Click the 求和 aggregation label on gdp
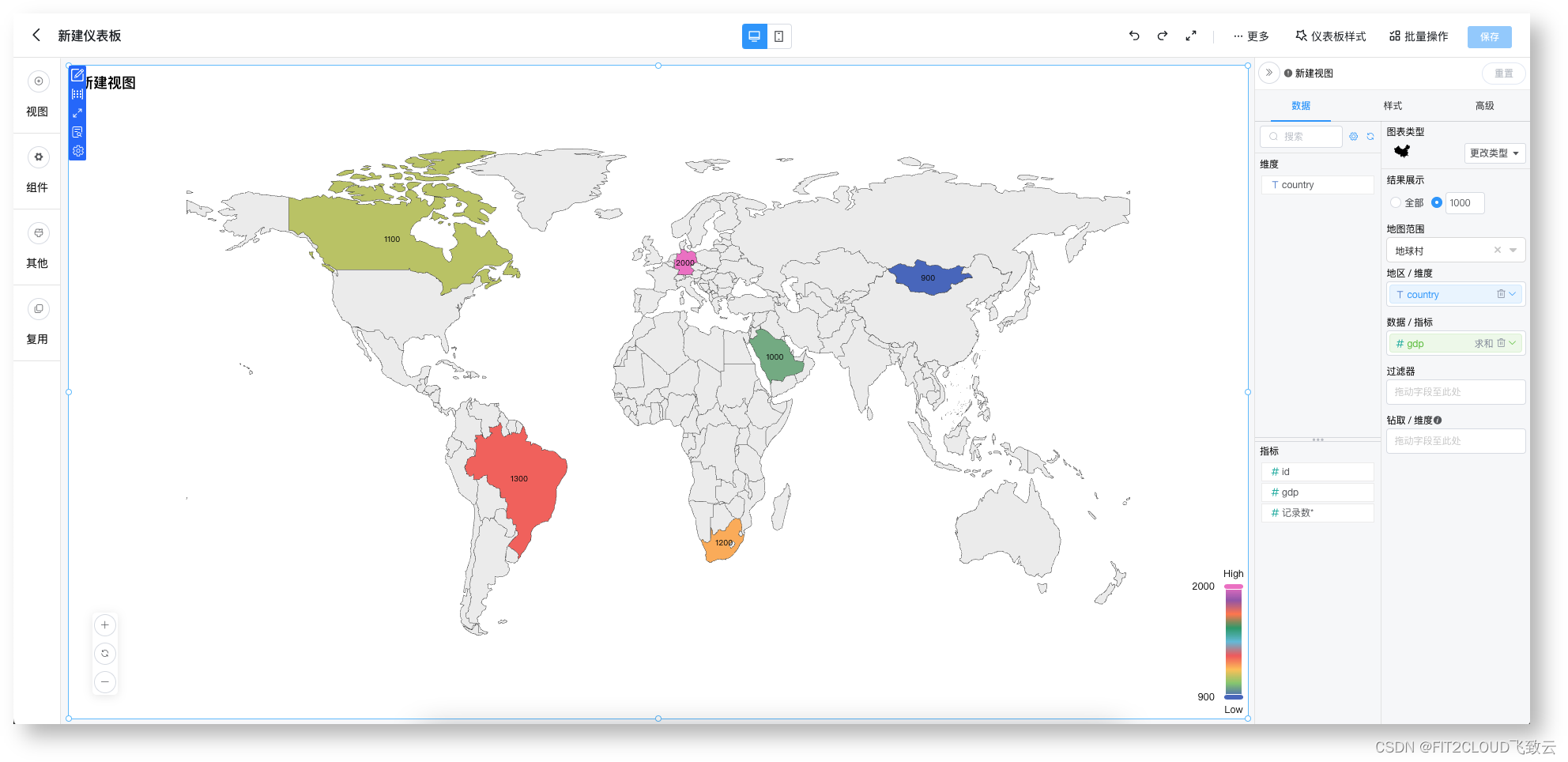1568x762 pixels. [1483, 344]
